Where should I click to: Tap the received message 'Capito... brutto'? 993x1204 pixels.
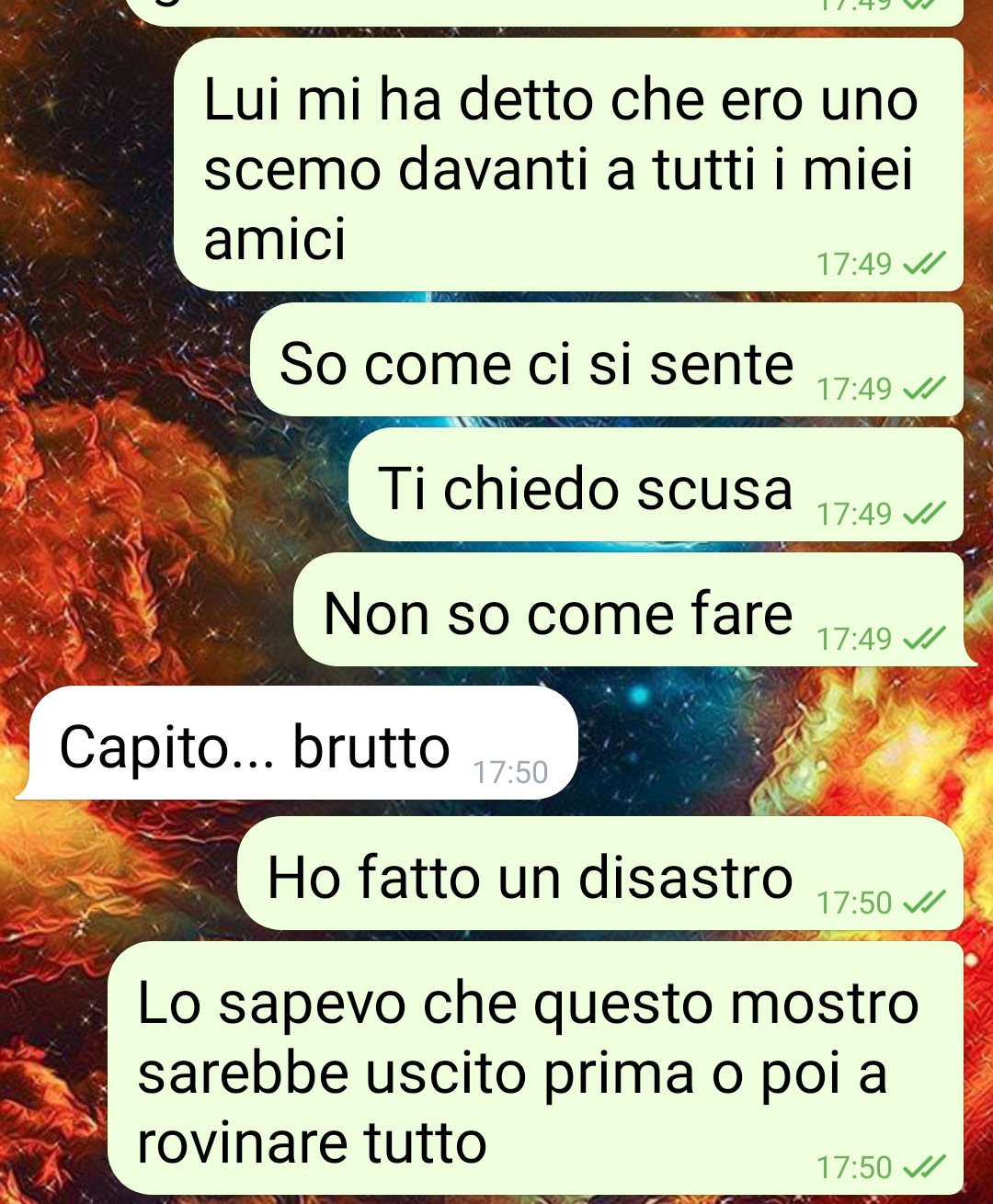point(299,743)
